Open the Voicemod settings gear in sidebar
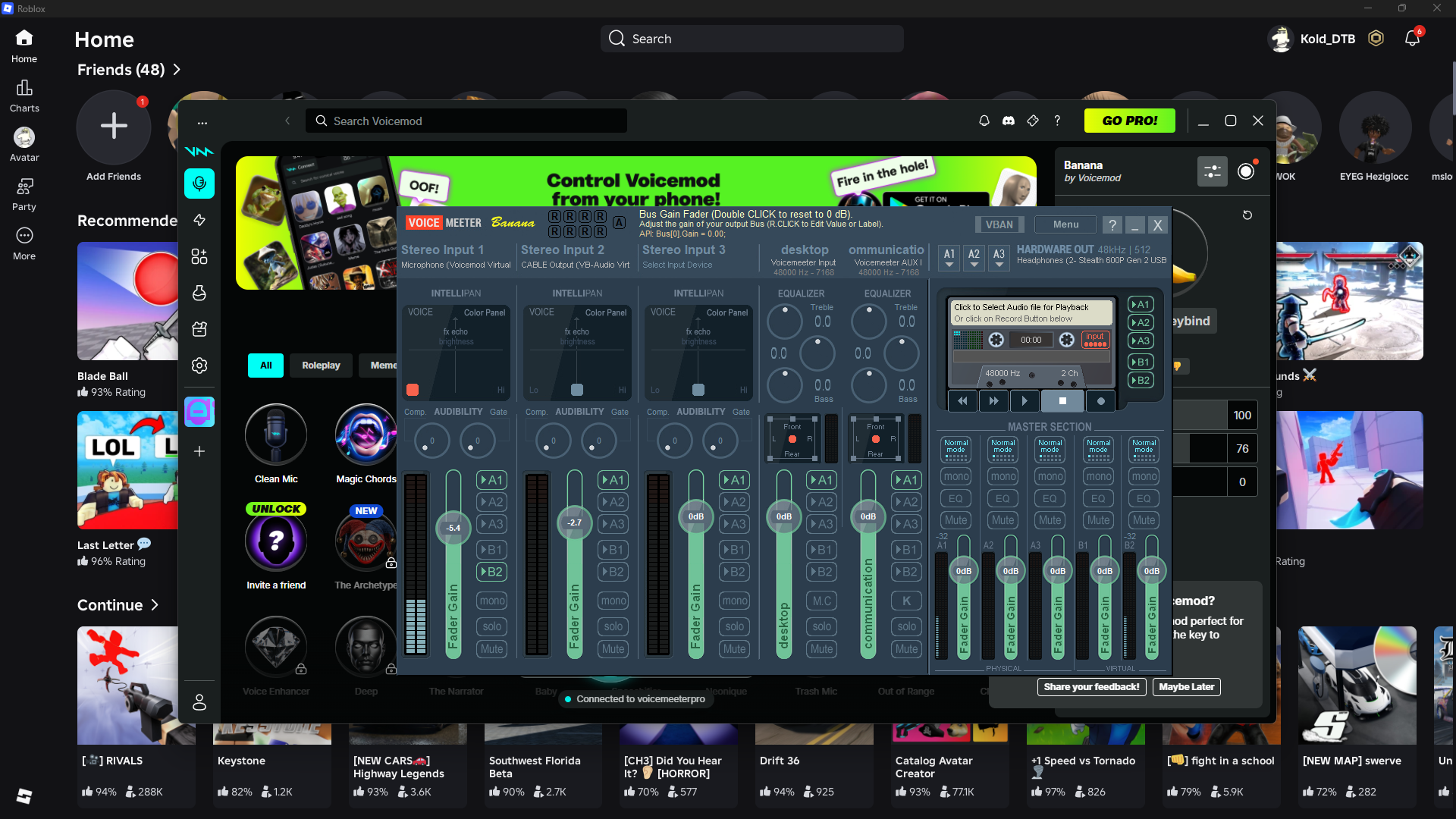 199,366
